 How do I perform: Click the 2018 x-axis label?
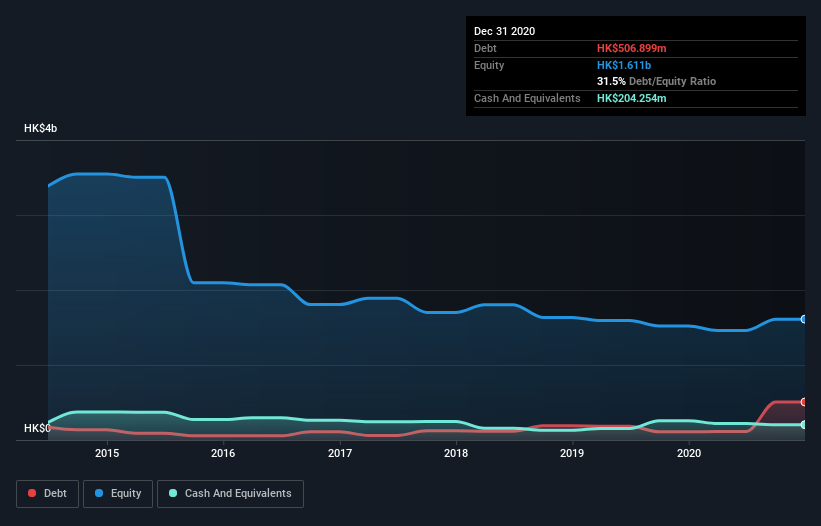tap(456, 453)
